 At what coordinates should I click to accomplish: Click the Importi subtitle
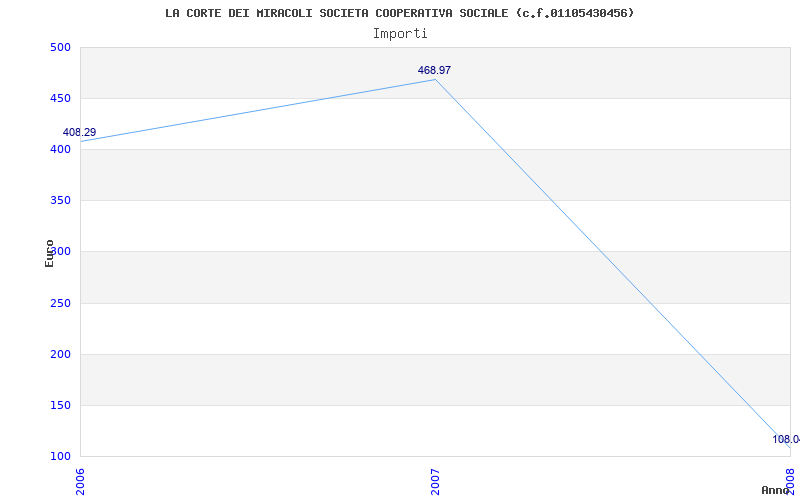(x=400, y=34)
